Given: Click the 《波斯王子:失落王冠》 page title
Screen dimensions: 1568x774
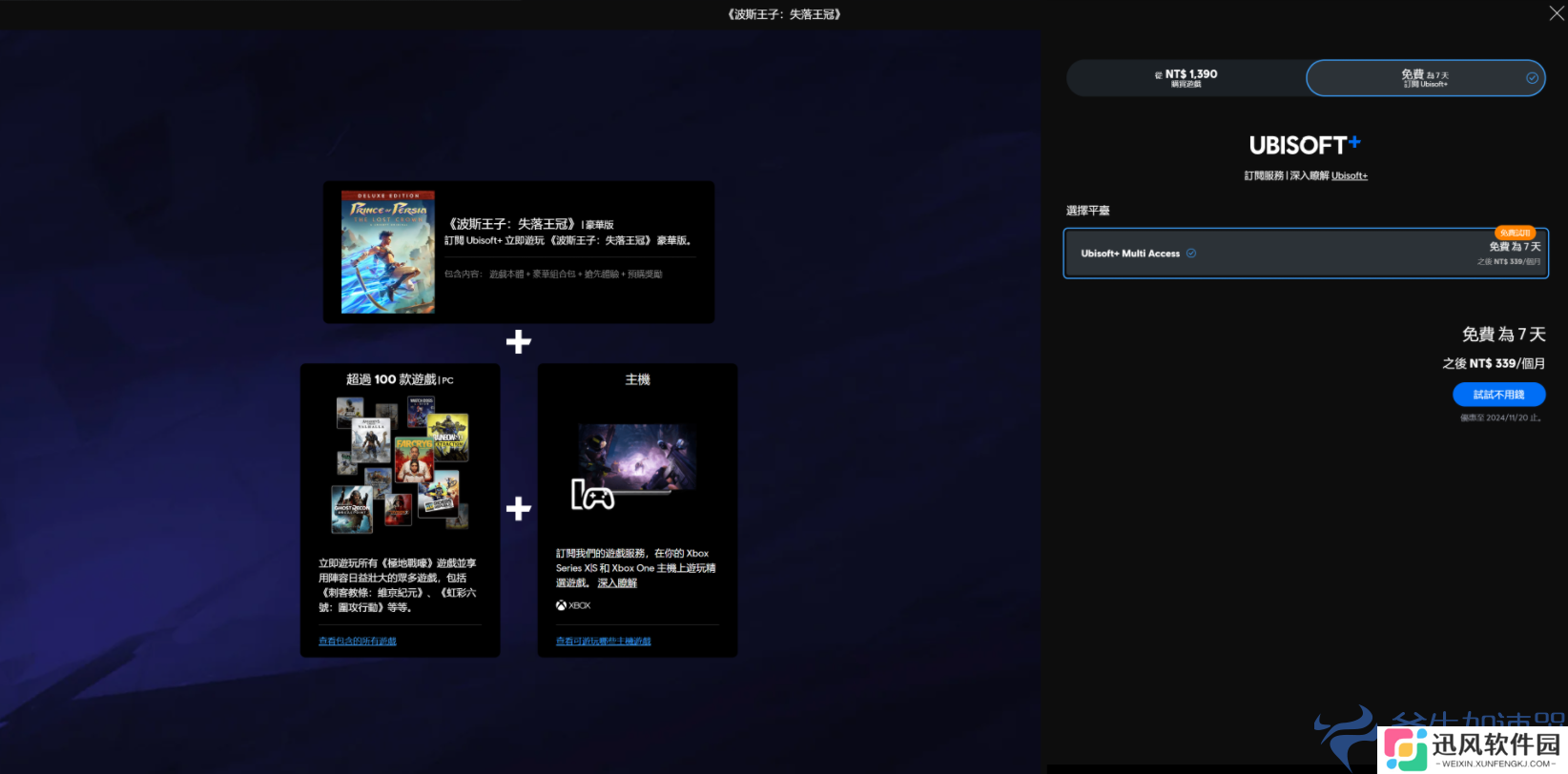Looking at the screenshot, I should coord(784,14).
